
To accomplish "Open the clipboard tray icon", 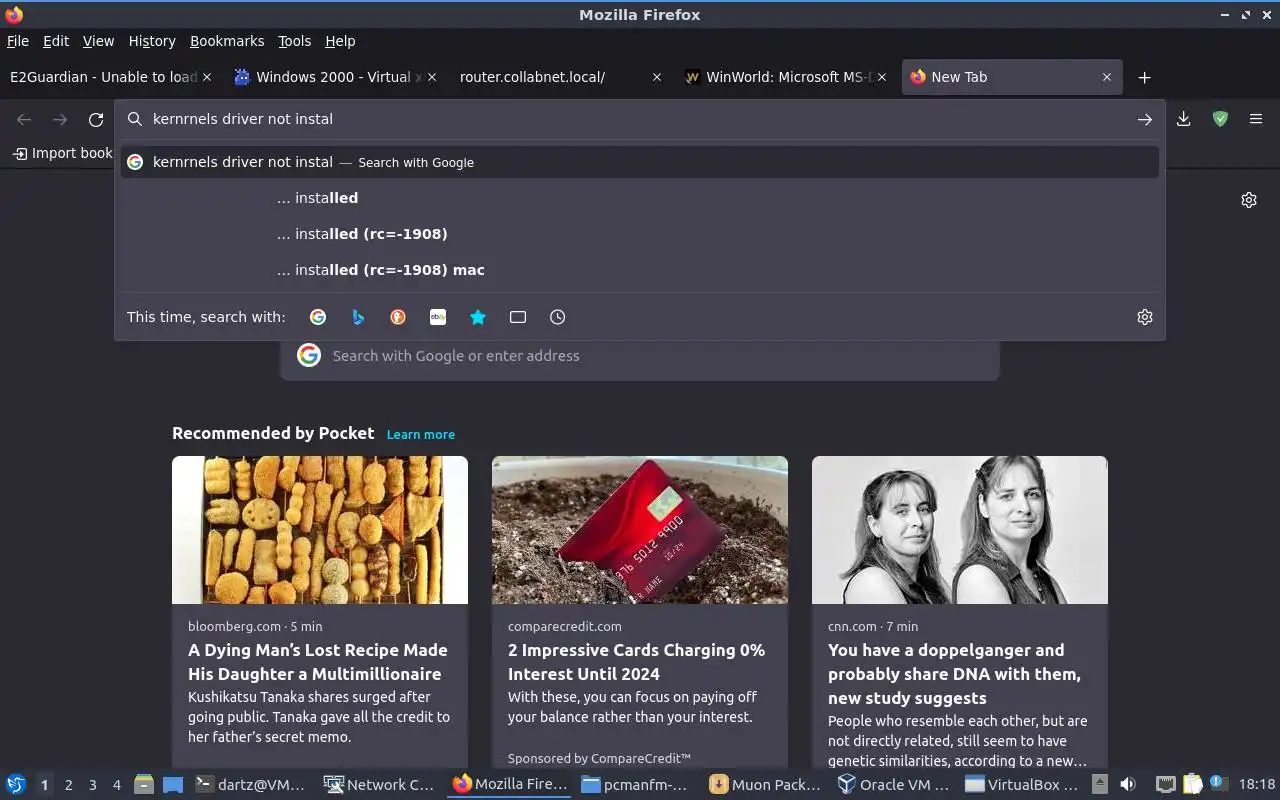I will tap(1192, 785).
